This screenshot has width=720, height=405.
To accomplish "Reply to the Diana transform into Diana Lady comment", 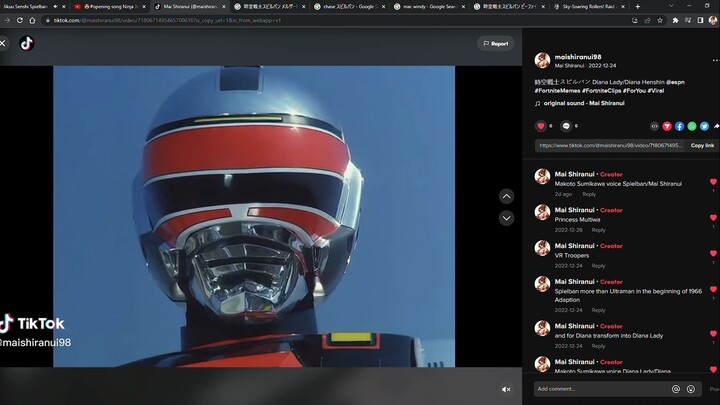I will tap(598, 346).
